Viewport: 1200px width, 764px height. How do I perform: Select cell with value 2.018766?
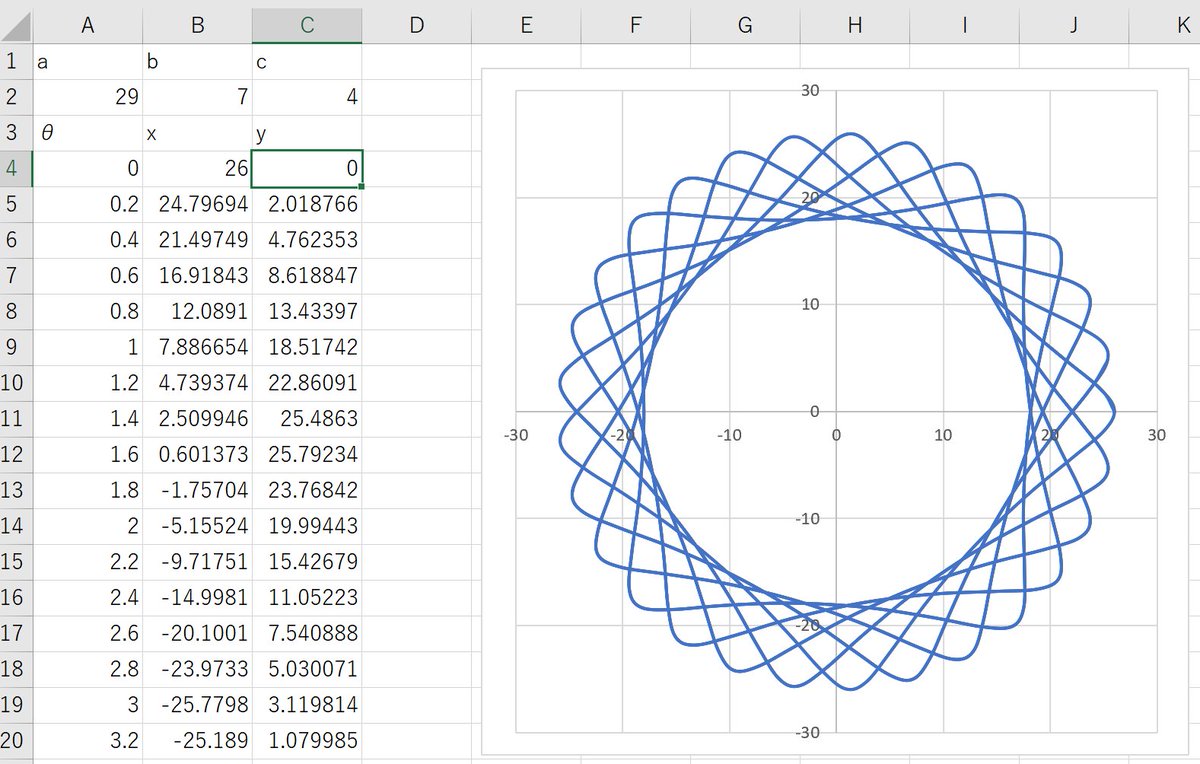[x=307, y=204]
